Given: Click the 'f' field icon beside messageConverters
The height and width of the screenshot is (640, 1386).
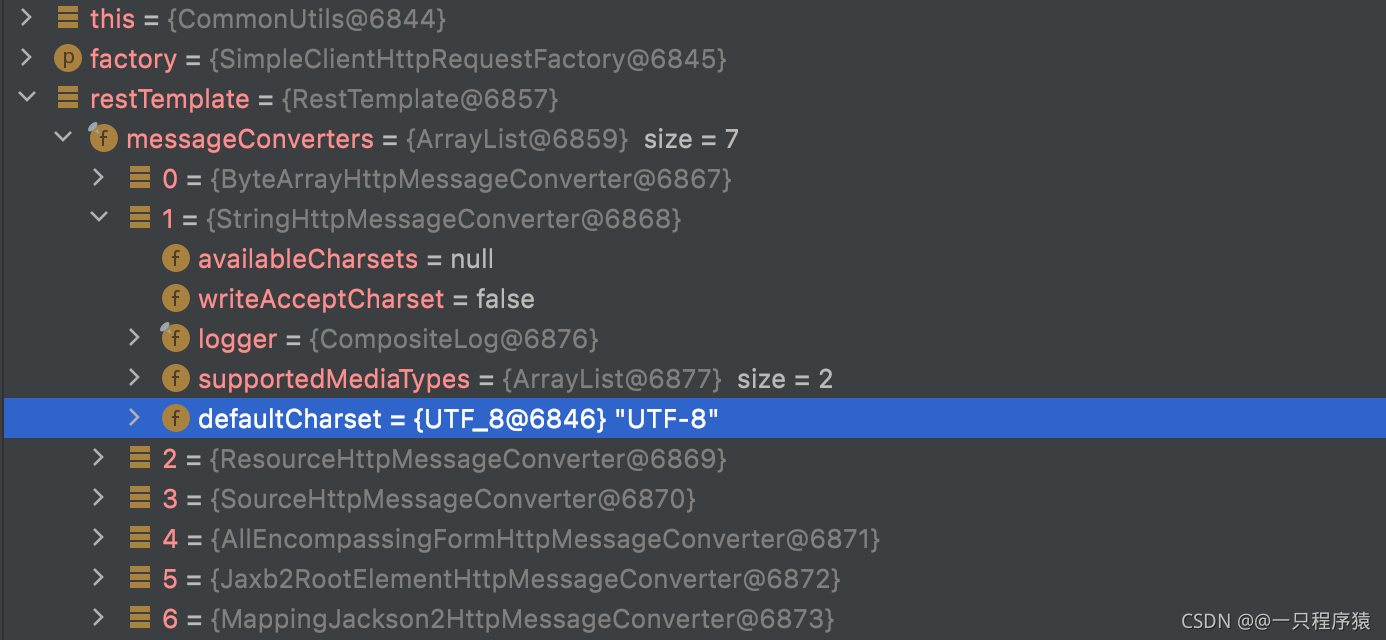Looking at the screenshot, I should click(x=103, y=138).
